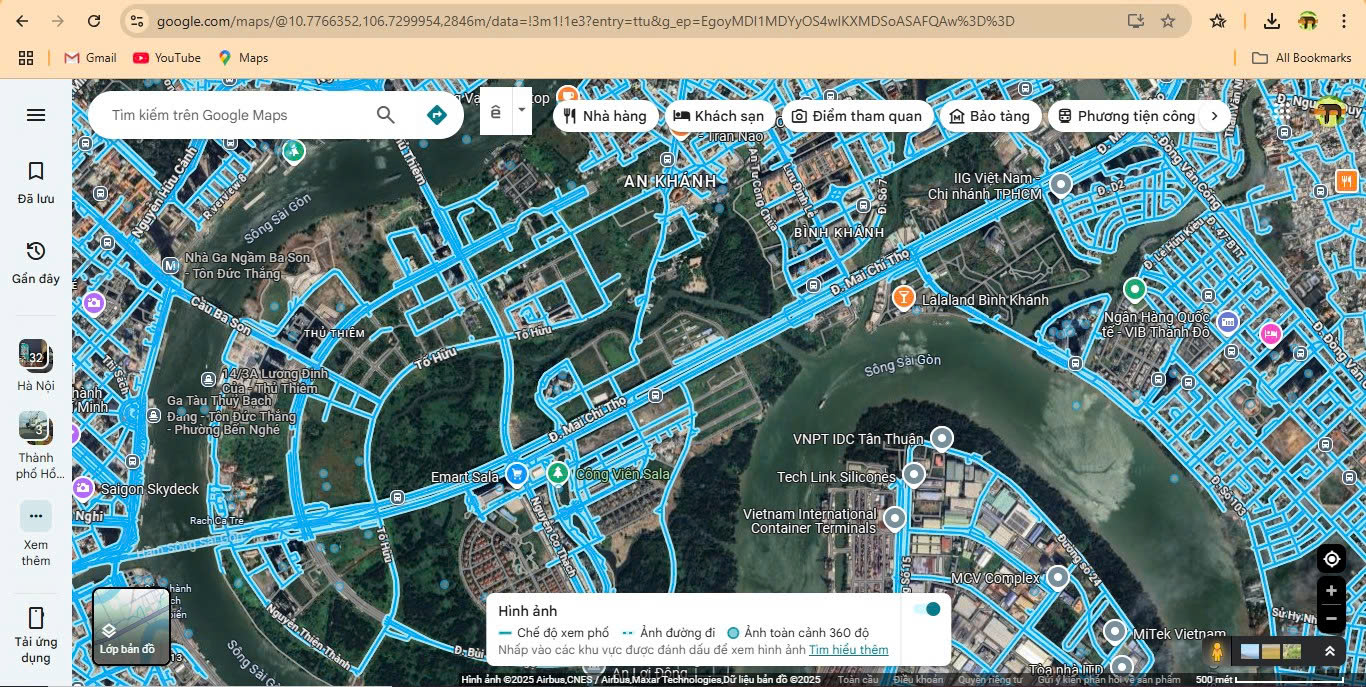Viewport: 1366px width, 687px height.
Task: Filter by Phương tiện công chip
Action: pos(1126,116)
